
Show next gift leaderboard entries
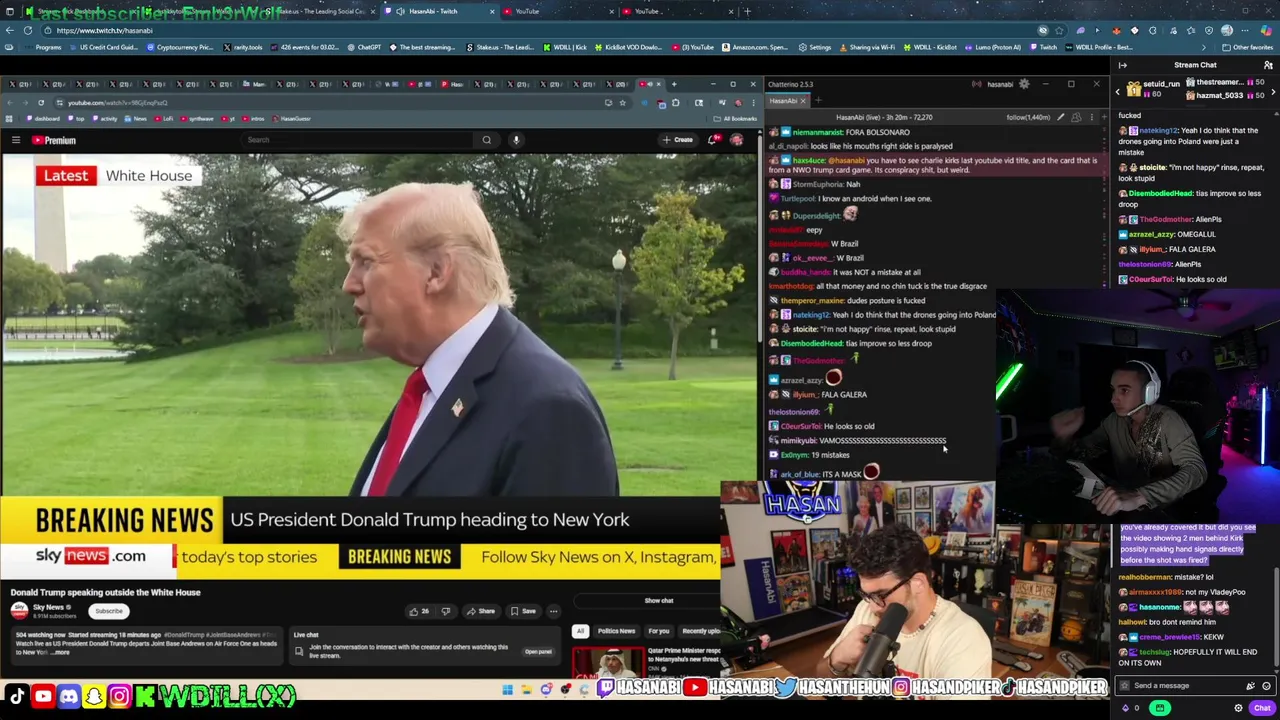click(1272, 93)
